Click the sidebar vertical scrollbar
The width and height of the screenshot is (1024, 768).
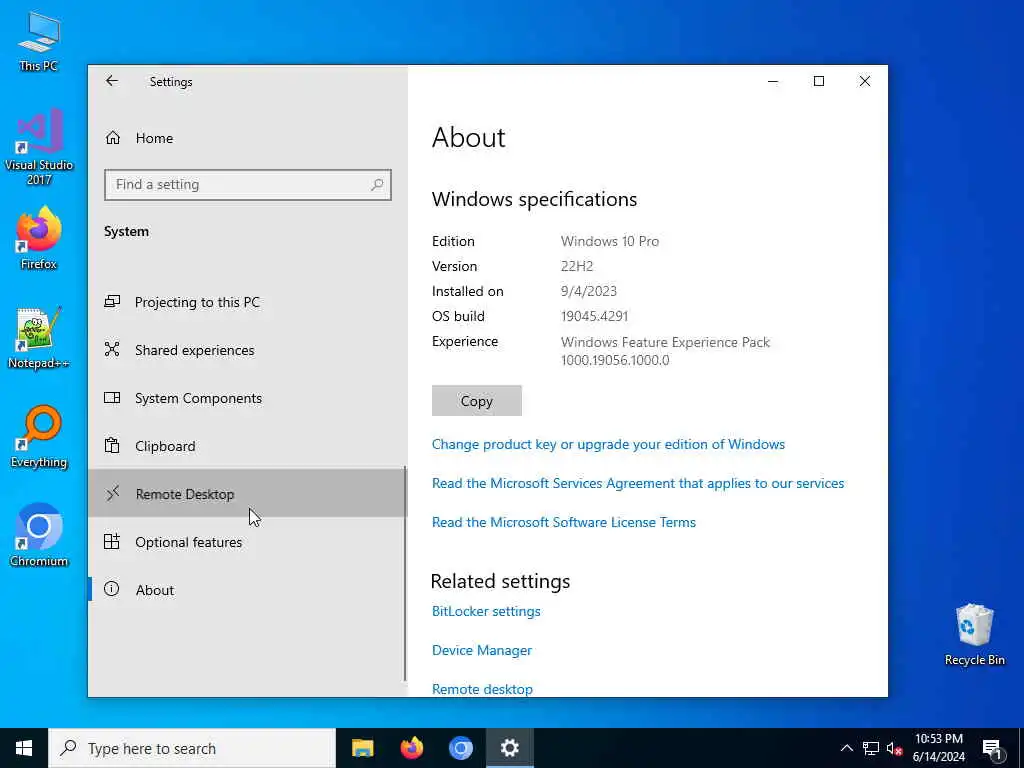point(405,573)
